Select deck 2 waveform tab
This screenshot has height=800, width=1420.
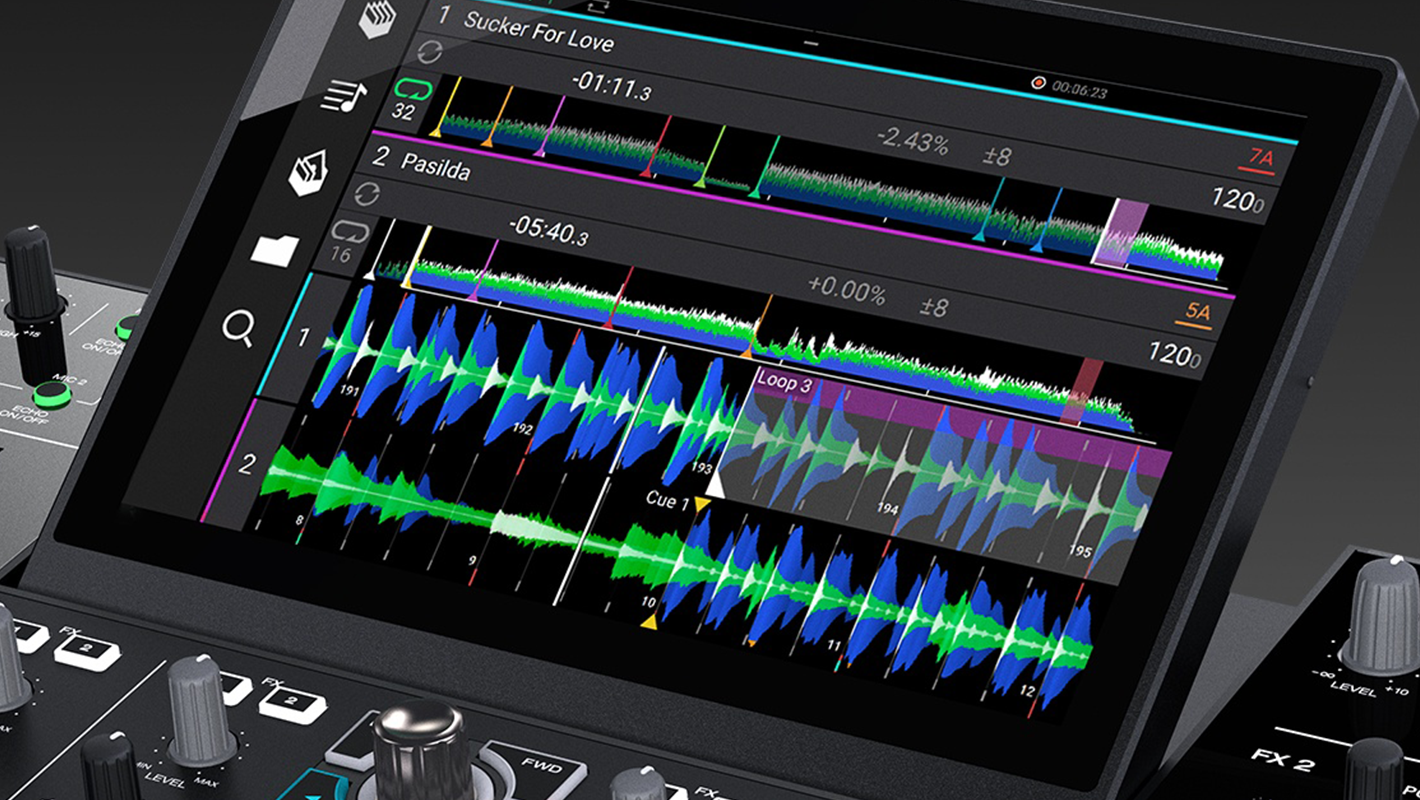[x=247, y=464]
